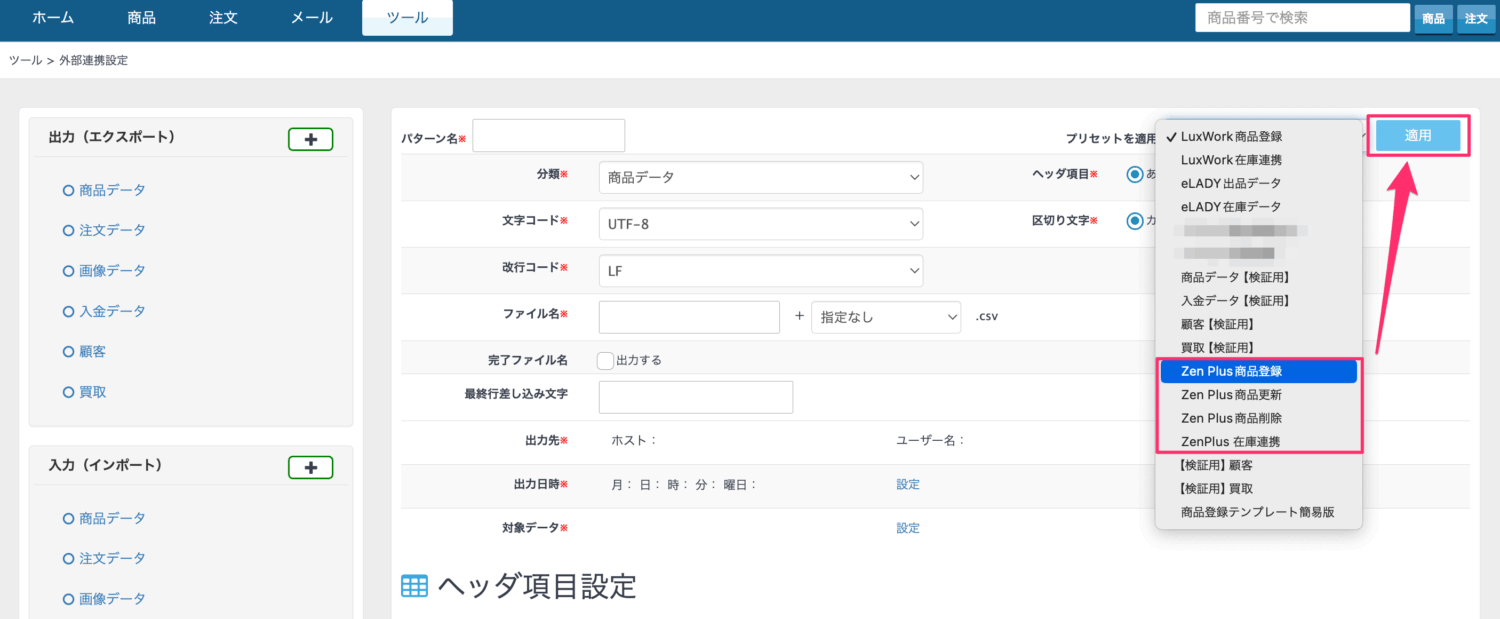Viewport: 1500px width, 619px height.
Task: Open the 設定 link for 対象データ
Action: (908, 528)
